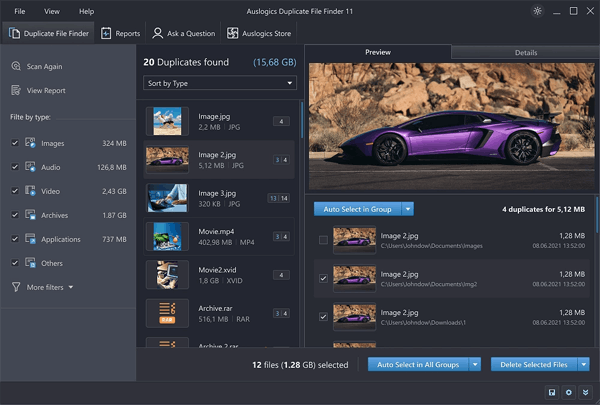Open the Auslogics Store icon
The width and height of the screenshot is (600, 405).
tap(232, 33)
